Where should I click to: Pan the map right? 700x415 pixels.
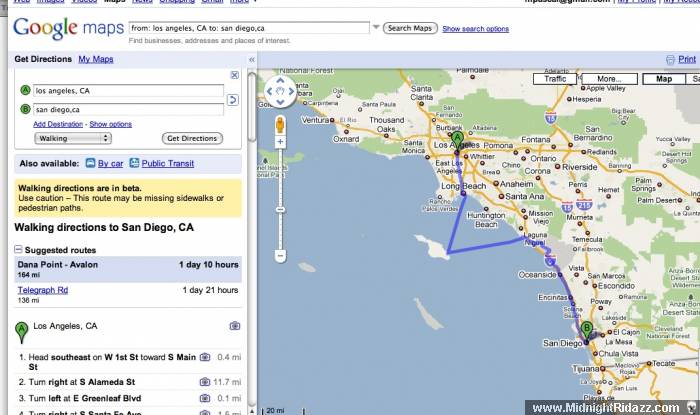coord(292,91)
